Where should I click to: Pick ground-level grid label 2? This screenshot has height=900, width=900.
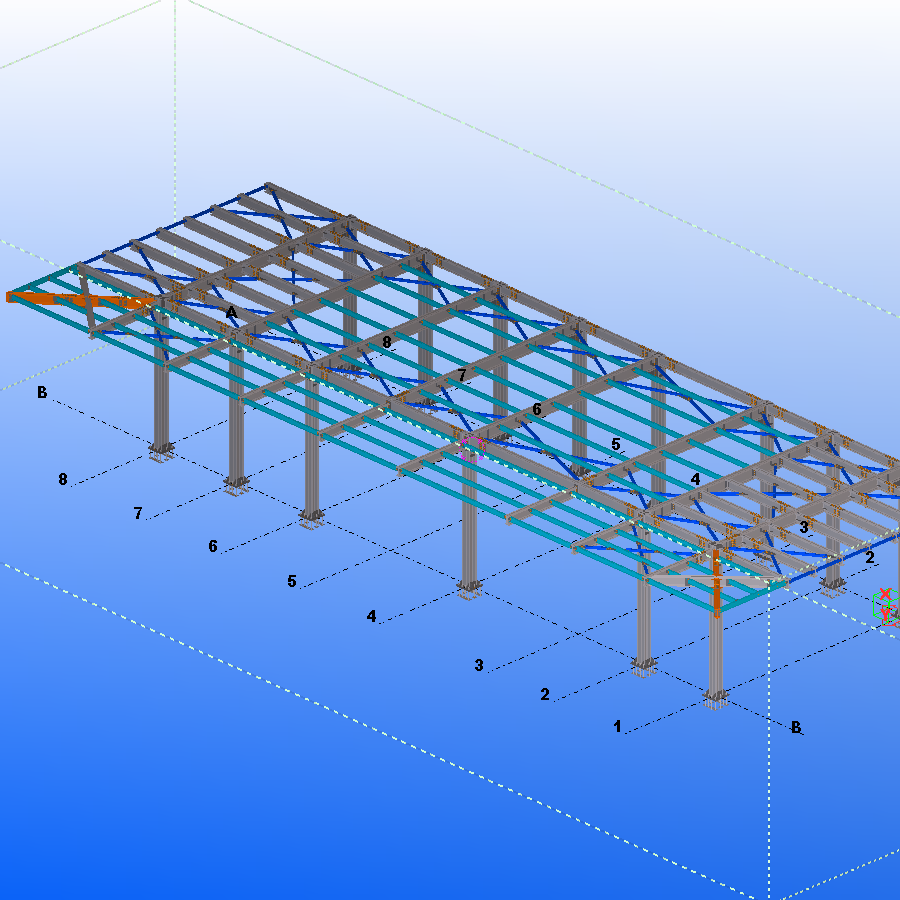[545, 694]
